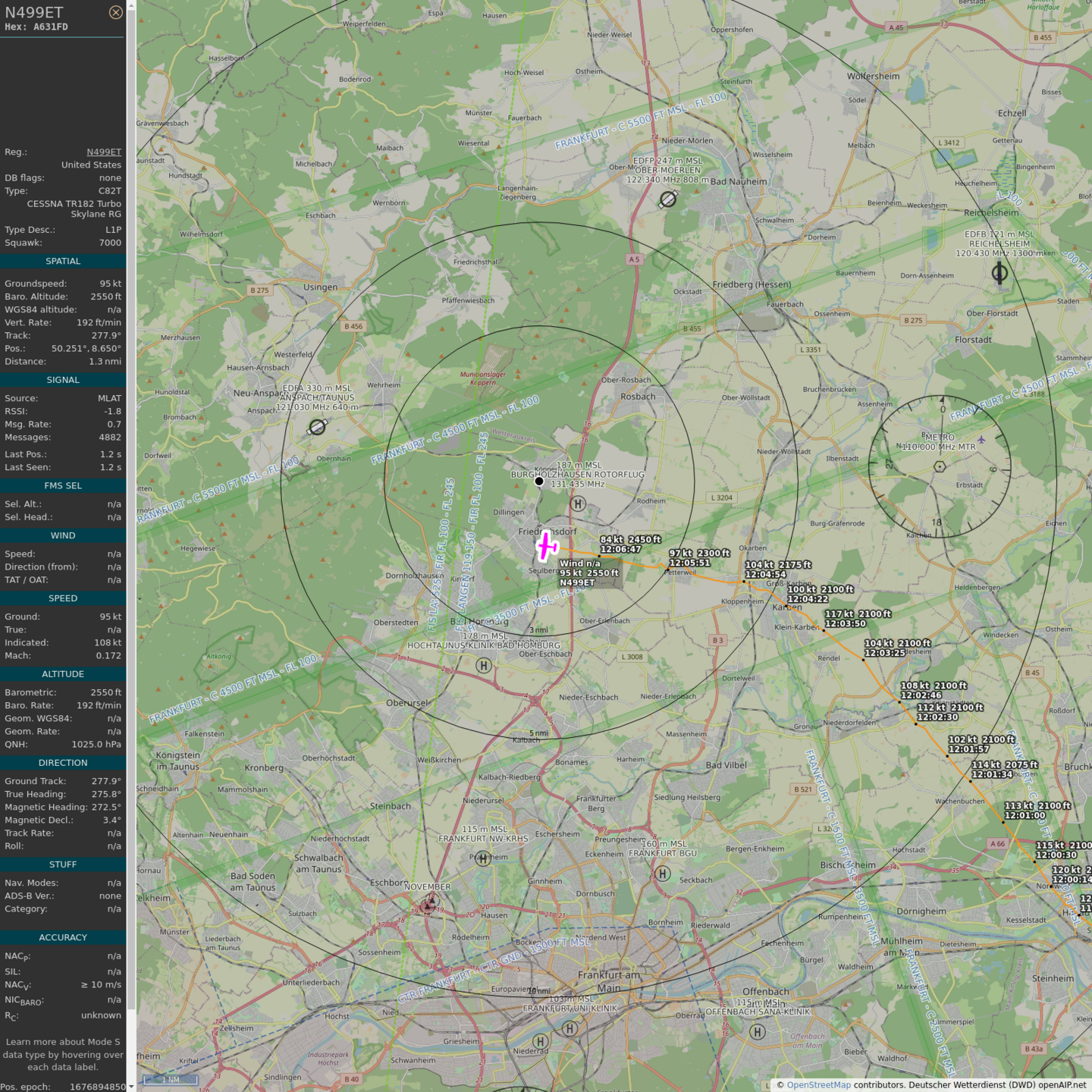This screenshot has width=1092, height=1092.
Task: Click the 1 NM scale bar
Action: click(171, 1080)
